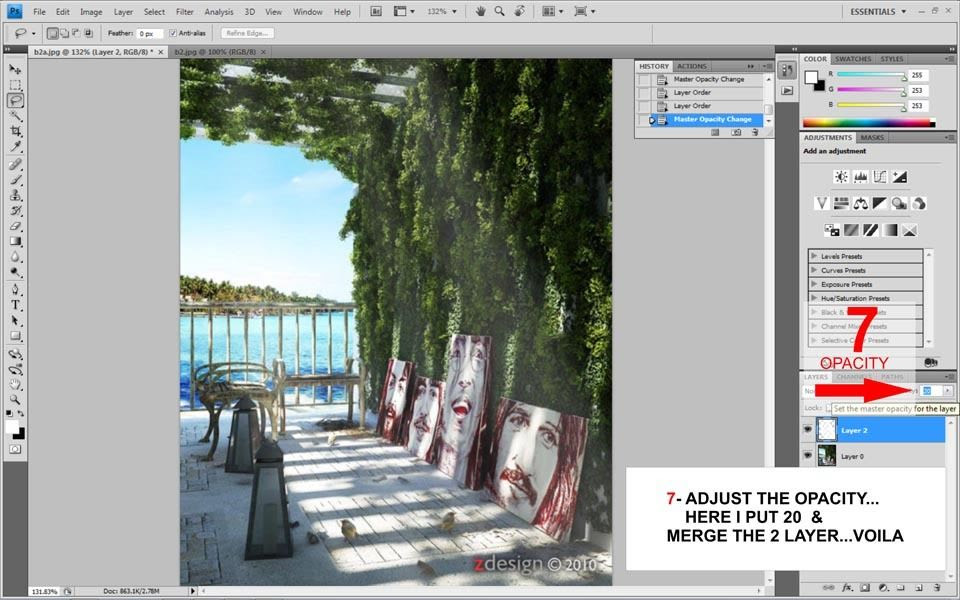
Task: Open the Analysis menu
Action: (x=219, y=12)
